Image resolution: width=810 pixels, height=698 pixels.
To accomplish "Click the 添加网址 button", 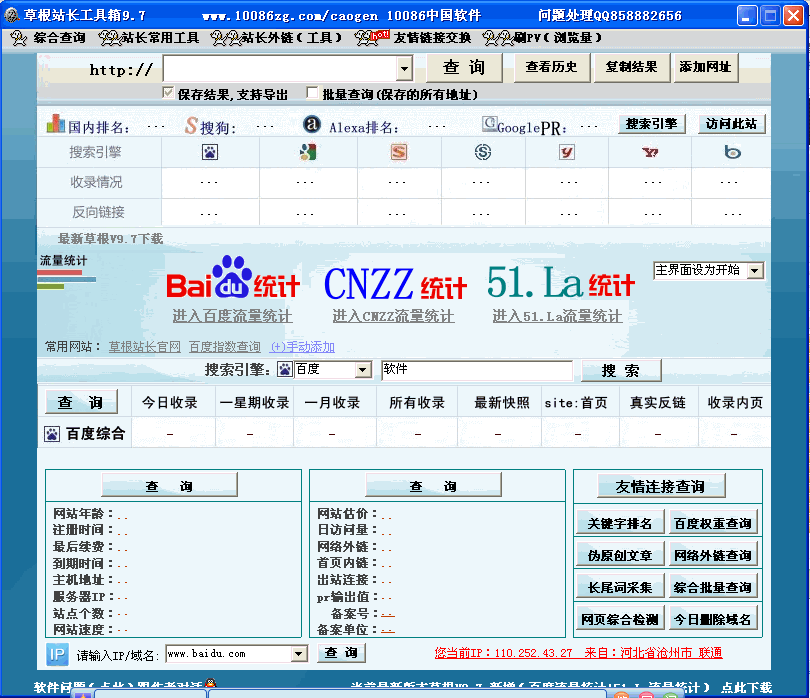I will tap(705, 67).
